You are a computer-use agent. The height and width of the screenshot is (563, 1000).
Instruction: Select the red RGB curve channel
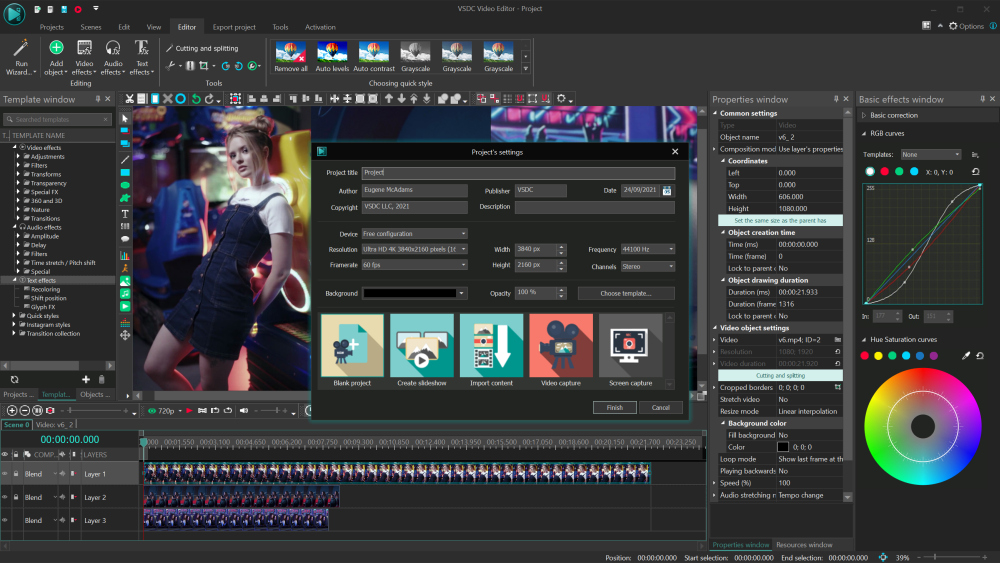(x=885, y=172)
